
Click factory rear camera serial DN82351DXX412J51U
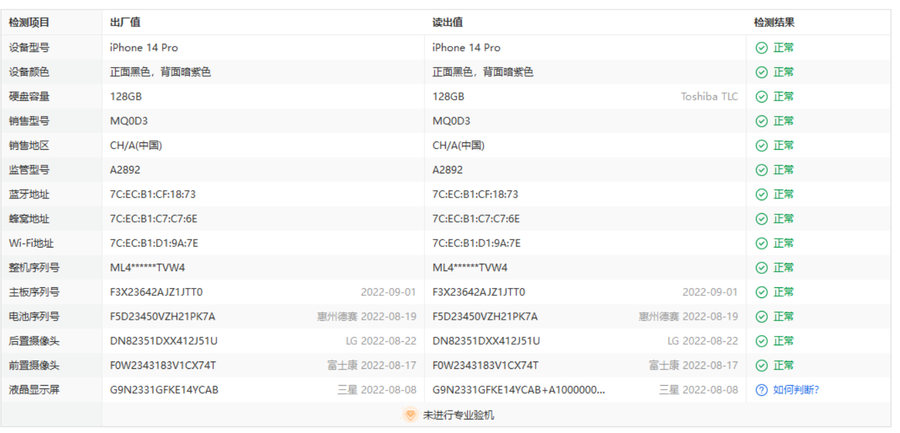pos(164,341)
